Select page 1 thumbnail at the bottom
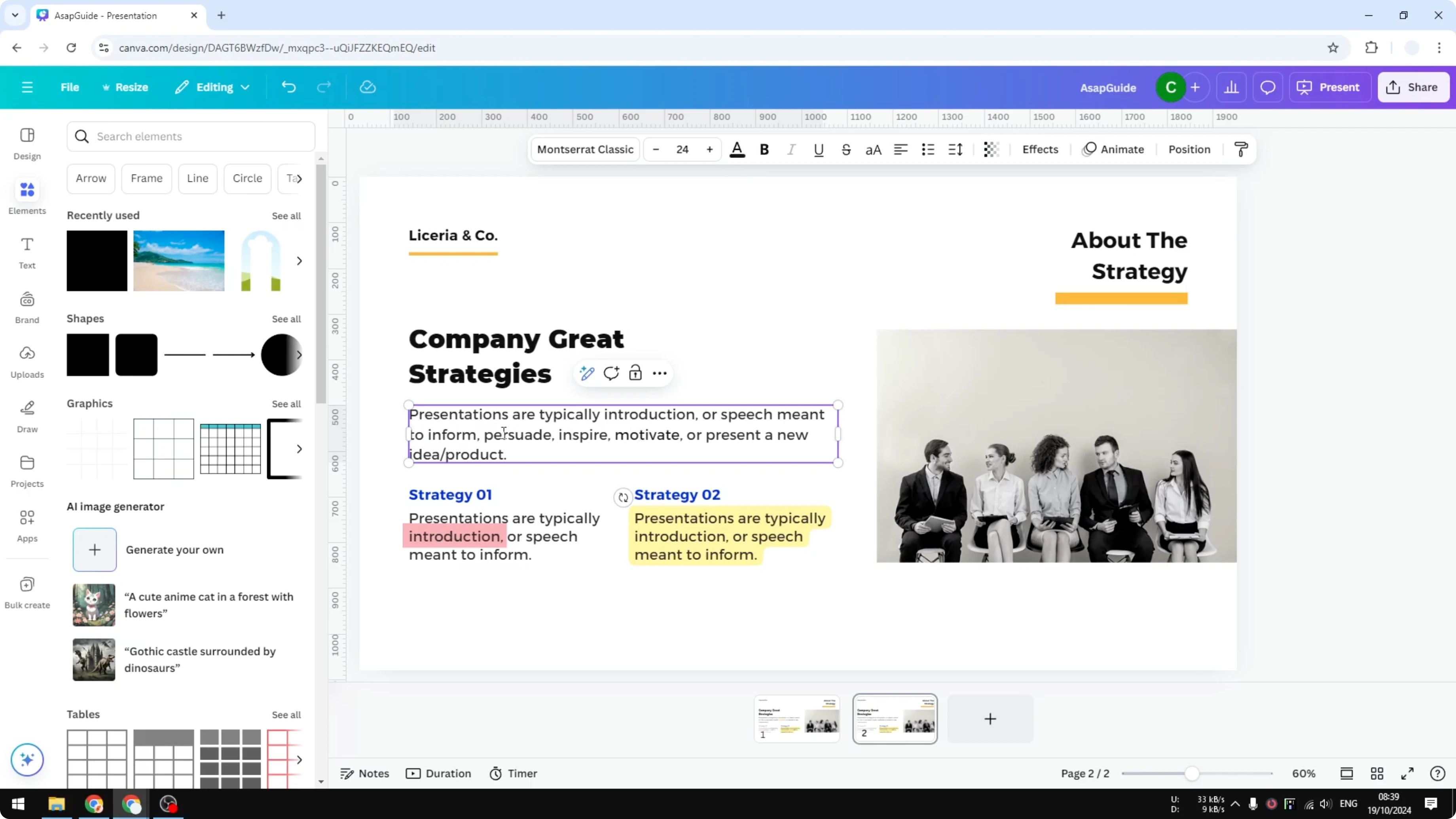 [x=796, y=719]
